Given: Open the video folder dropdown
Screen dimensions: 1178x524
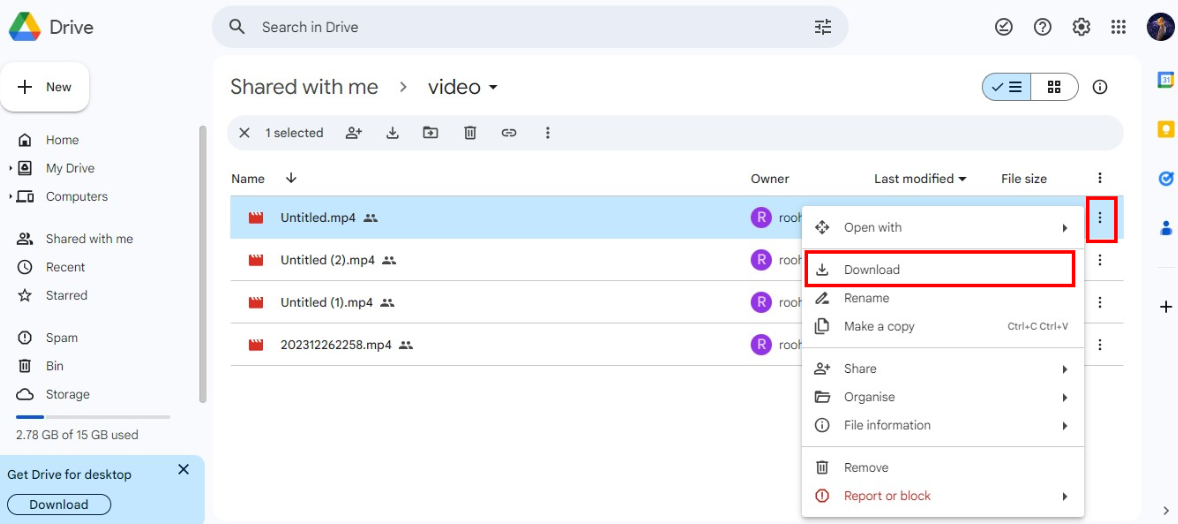Looking at the screenshot, I should point(493,88).
